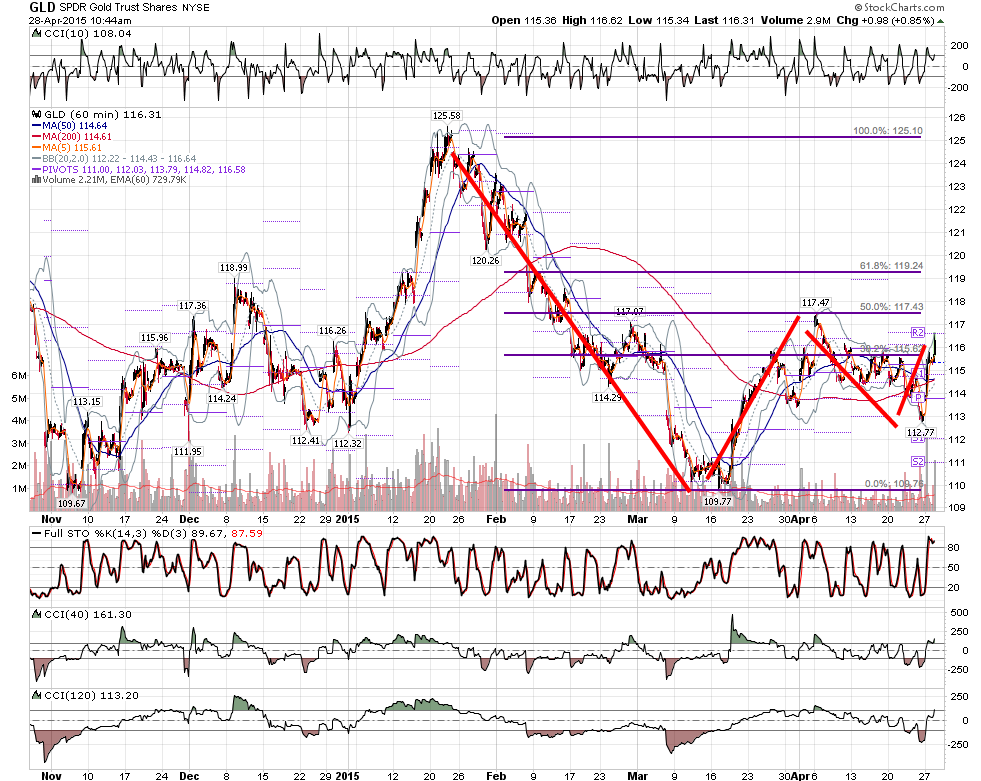Image resolution: width=981 pixels, height=781 pixels.
Task: Click the 125.58 peak price label
Action: pos(446,115)
